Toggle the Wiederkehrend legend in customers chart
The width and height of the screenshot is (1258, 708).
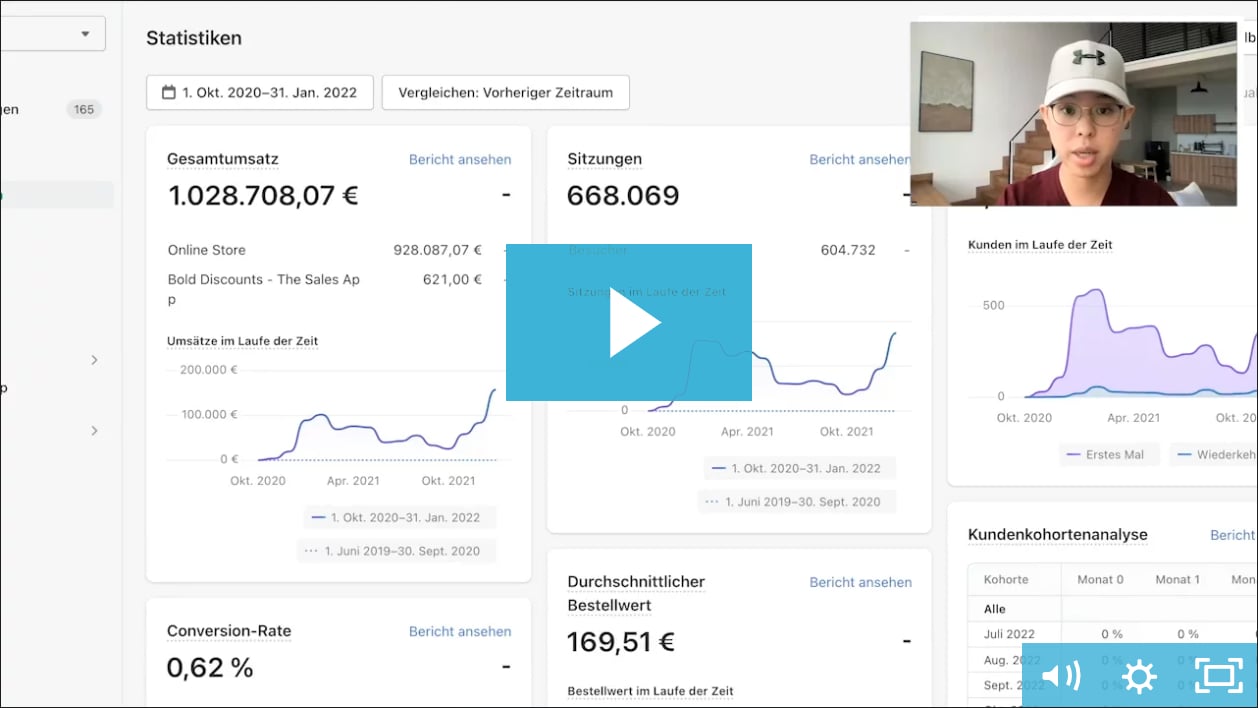pos(1214,454)
